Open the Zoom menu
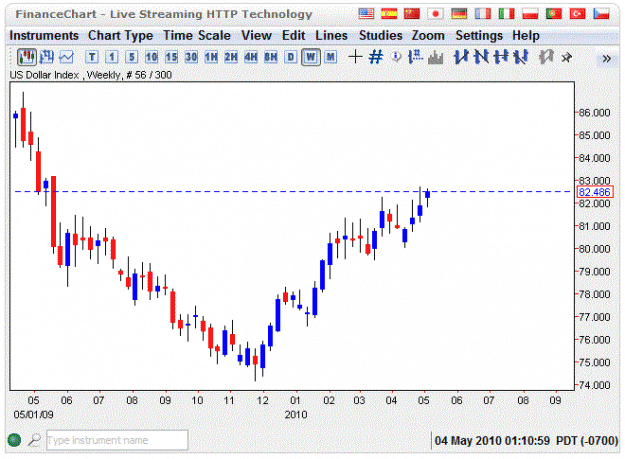 428,35
